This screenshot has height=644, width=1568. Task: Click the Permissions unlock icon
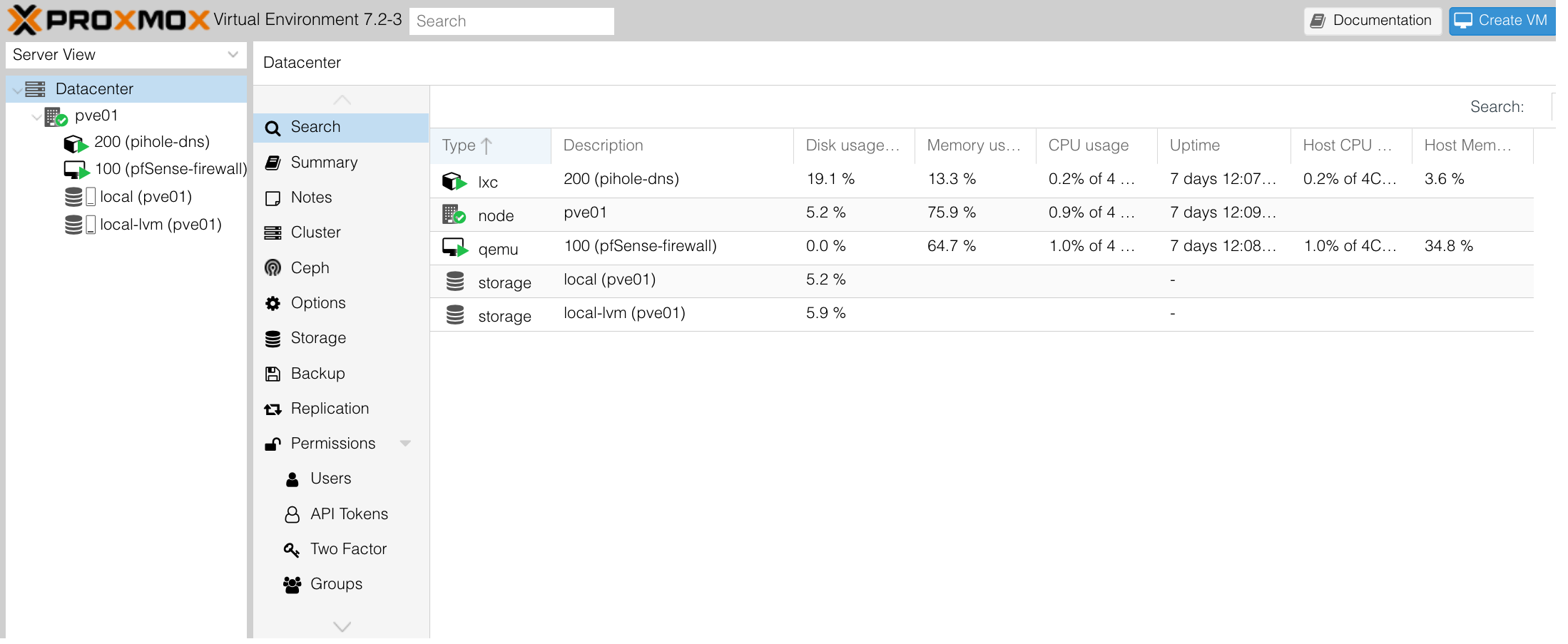pyautogui.click(x=273, y=444)
